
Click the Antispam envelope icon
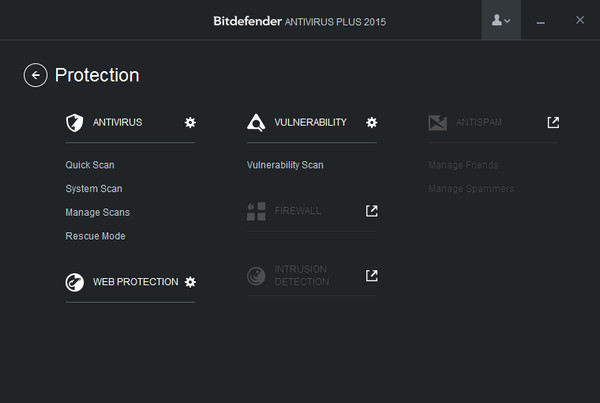pos(437,123)
